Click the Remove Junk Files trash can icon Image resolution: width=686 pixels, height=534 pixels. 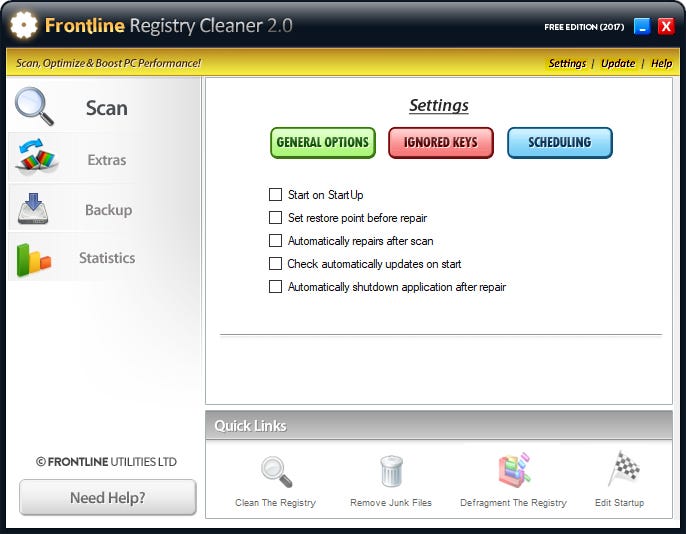point(391,471)
